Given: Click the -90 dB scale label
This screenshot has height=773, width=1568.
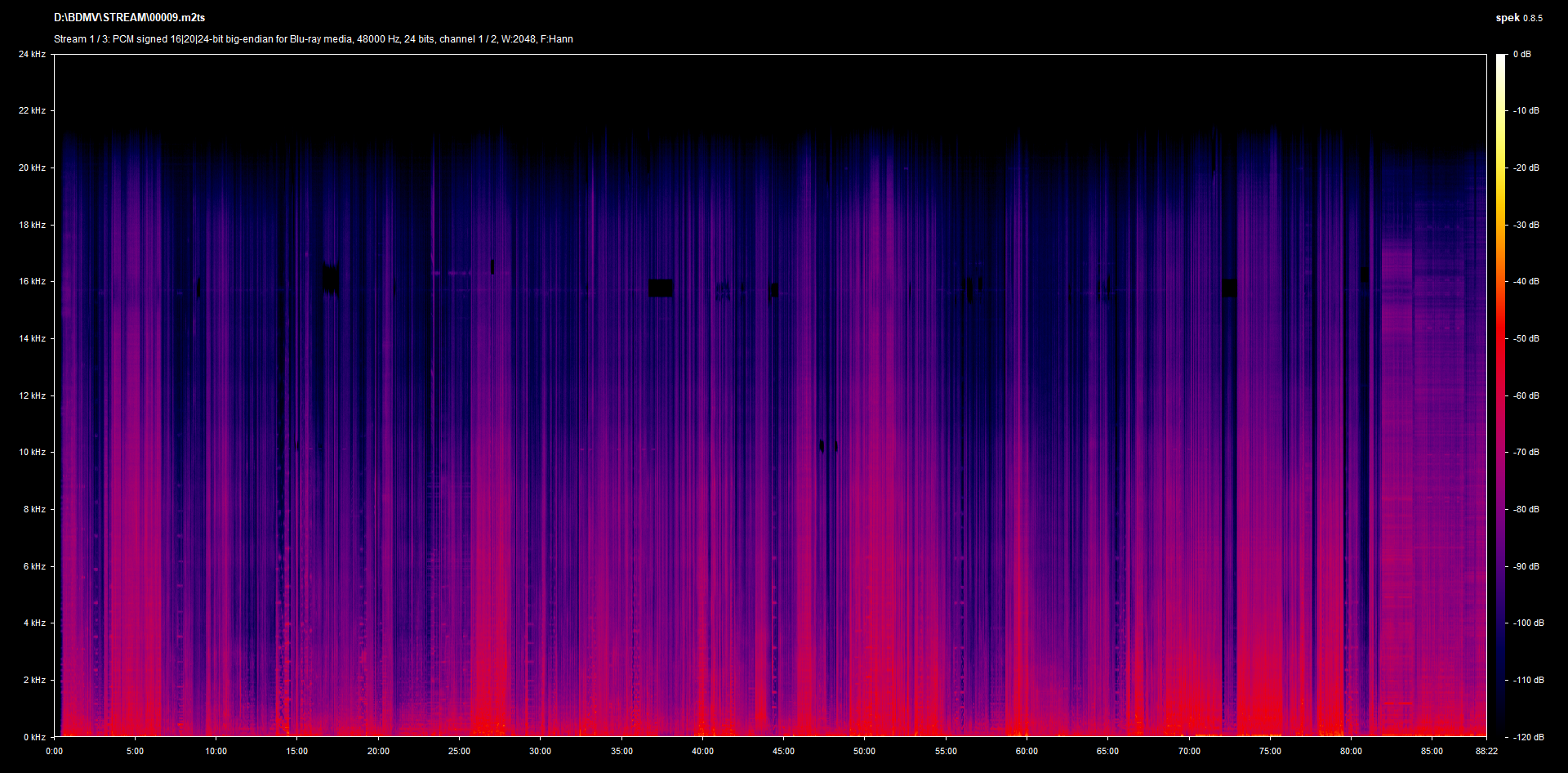Looking at the screenshot, I should point(1525,566).
